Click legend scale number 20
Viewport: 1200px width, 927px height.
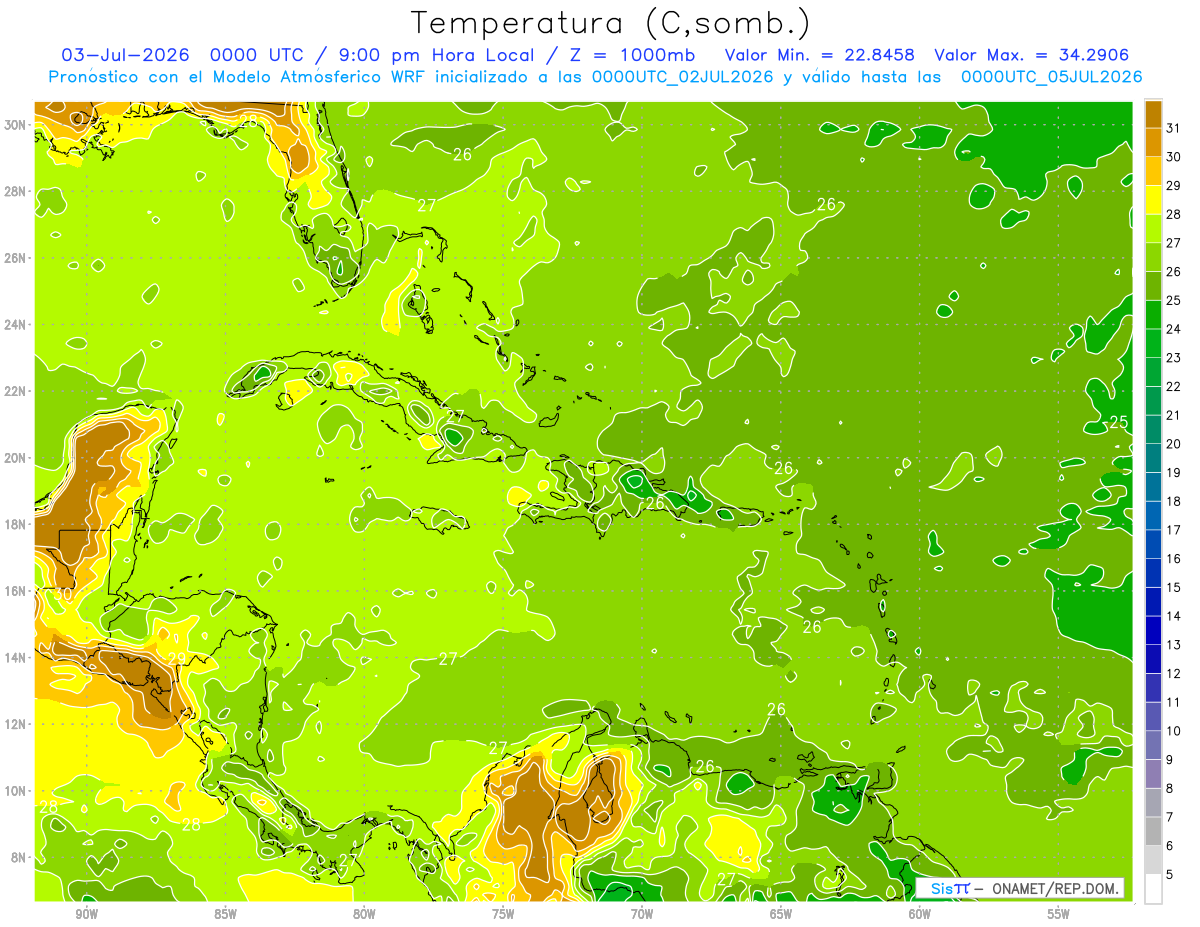tap(1174, 443)
